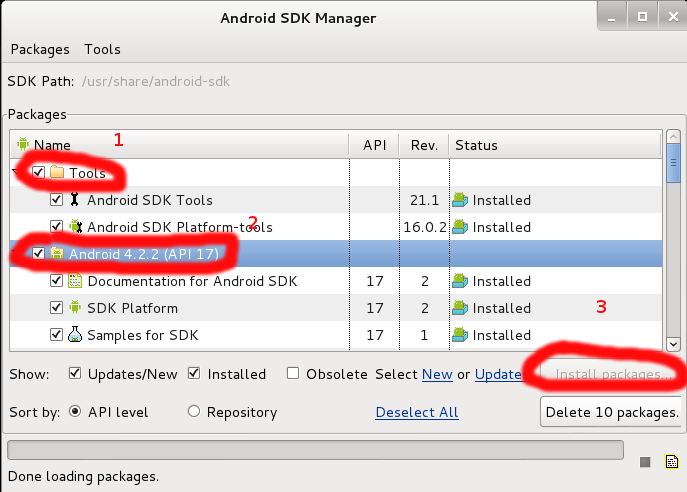Select the Documentation for Android SDK row text
687x492 pixels.
tap(192, 281)
